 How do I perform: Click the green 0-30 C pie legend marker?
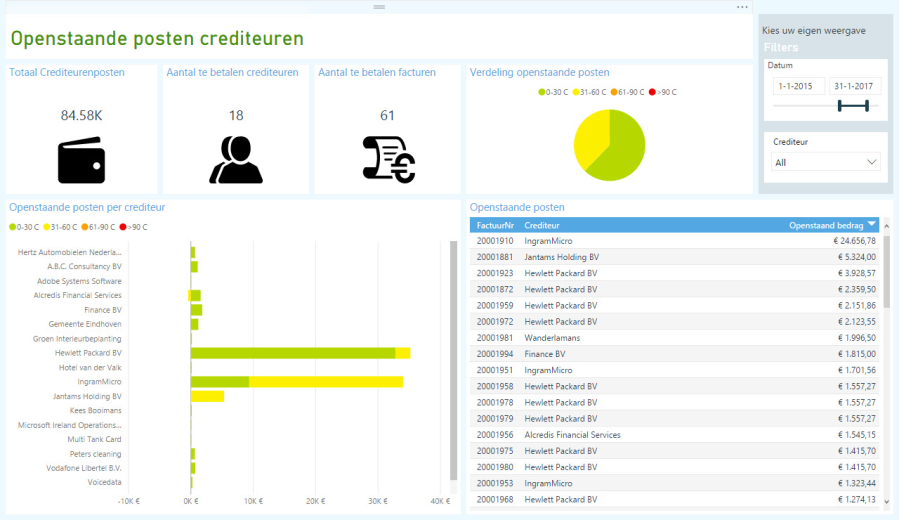point(541,92)
